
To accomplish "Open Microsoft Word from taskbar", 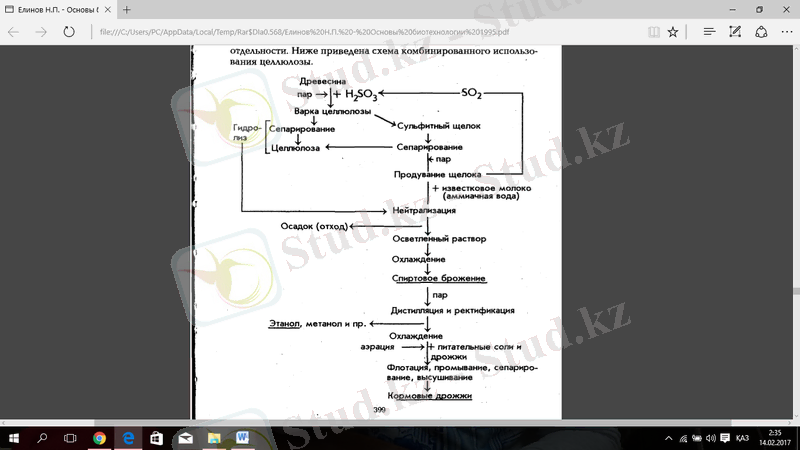I will tap(242, 438).
